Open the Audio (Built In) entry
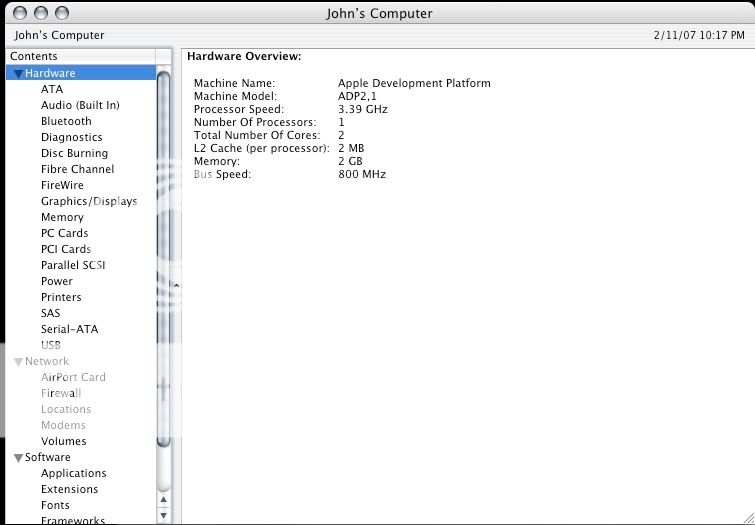This screenshot has height=525, width=755. (80, 105)
